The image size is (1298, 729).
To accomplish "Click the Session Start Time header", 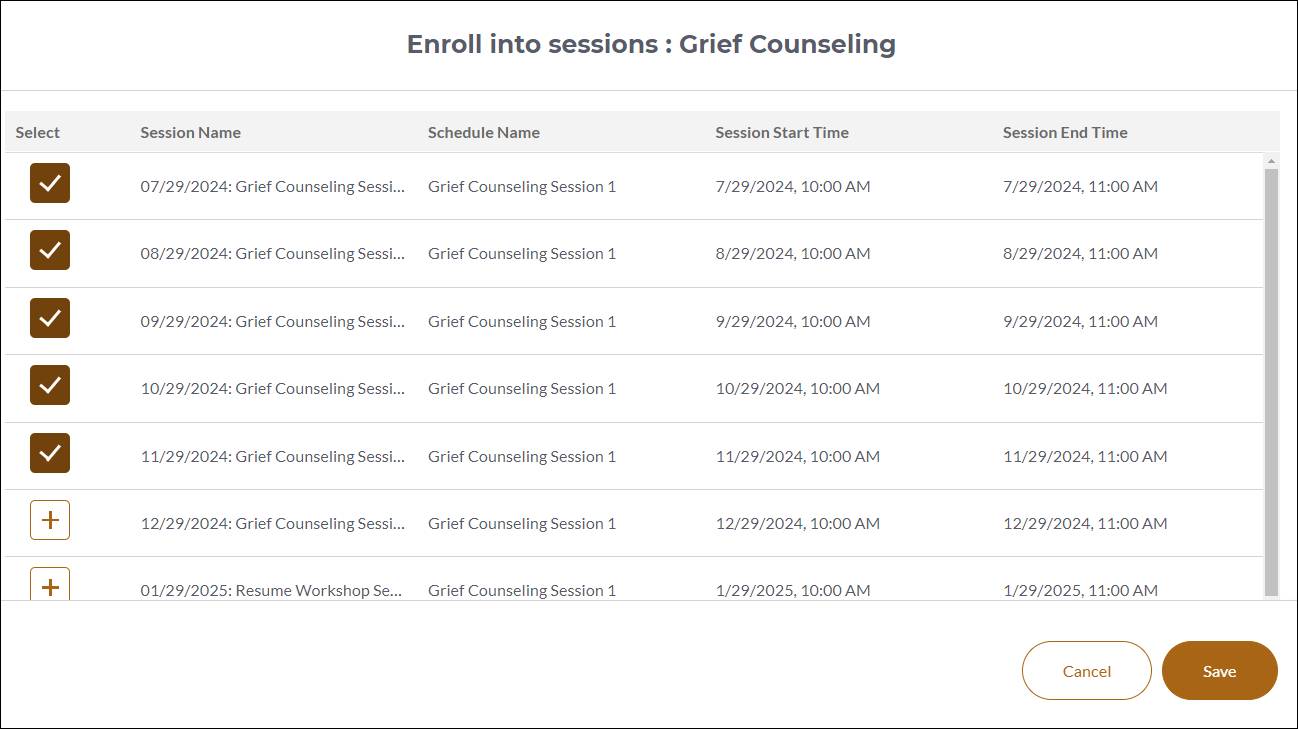I will tap(782, 132).
